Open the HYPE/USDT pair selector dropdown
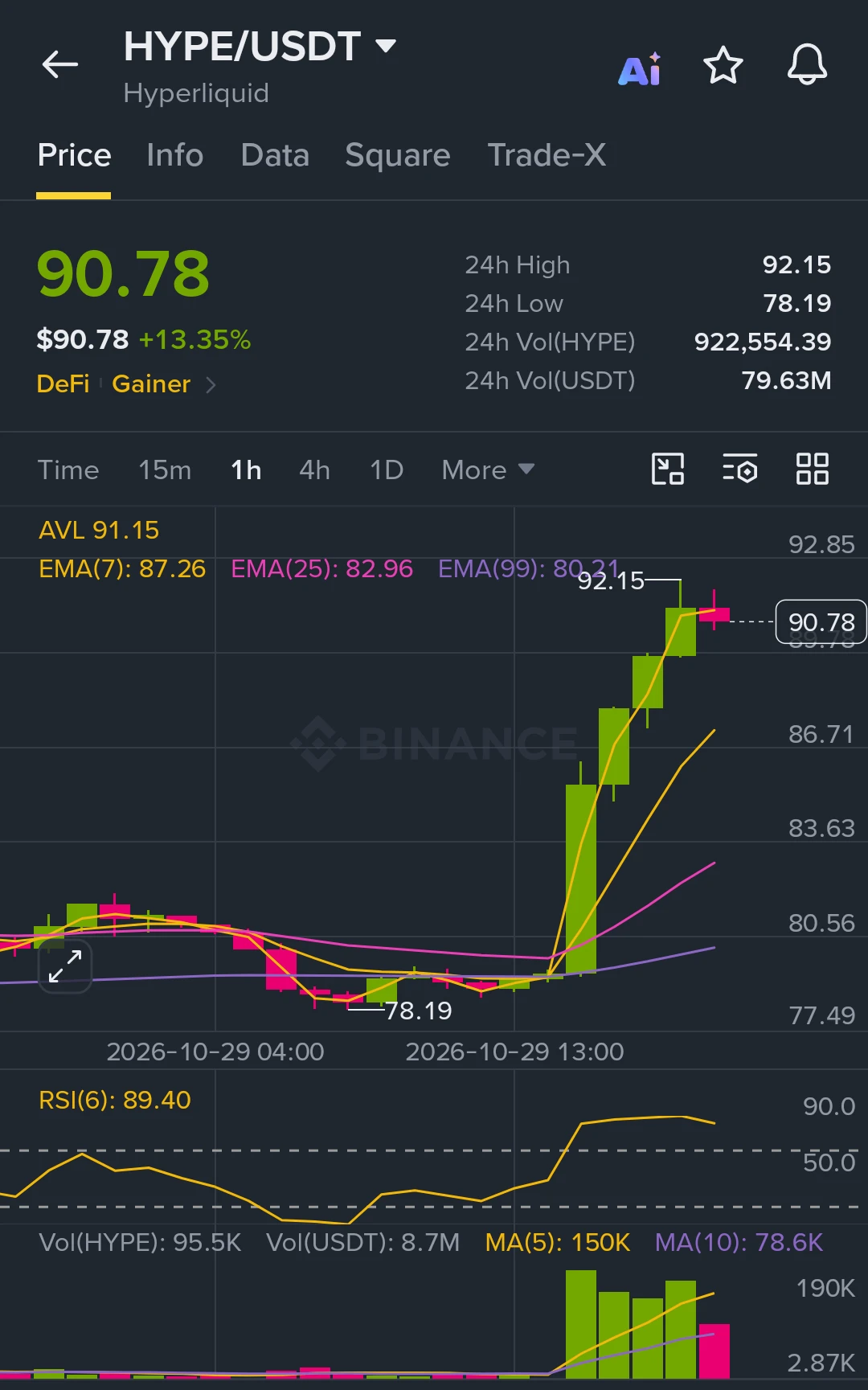The height and width of the screenshot is (1390, 868). tap(260, 47)
